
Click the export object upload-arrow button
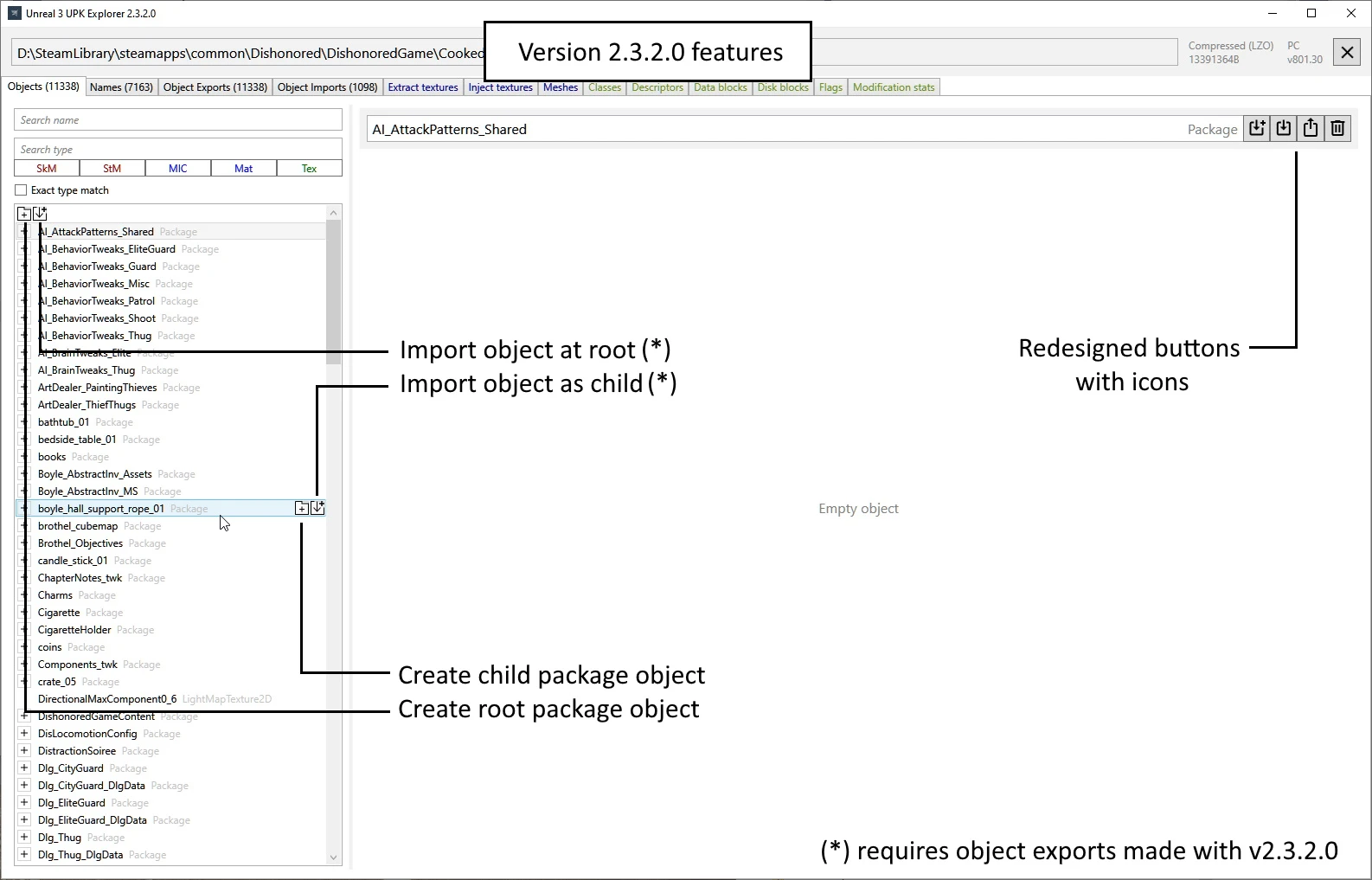tap(1311, 129)
